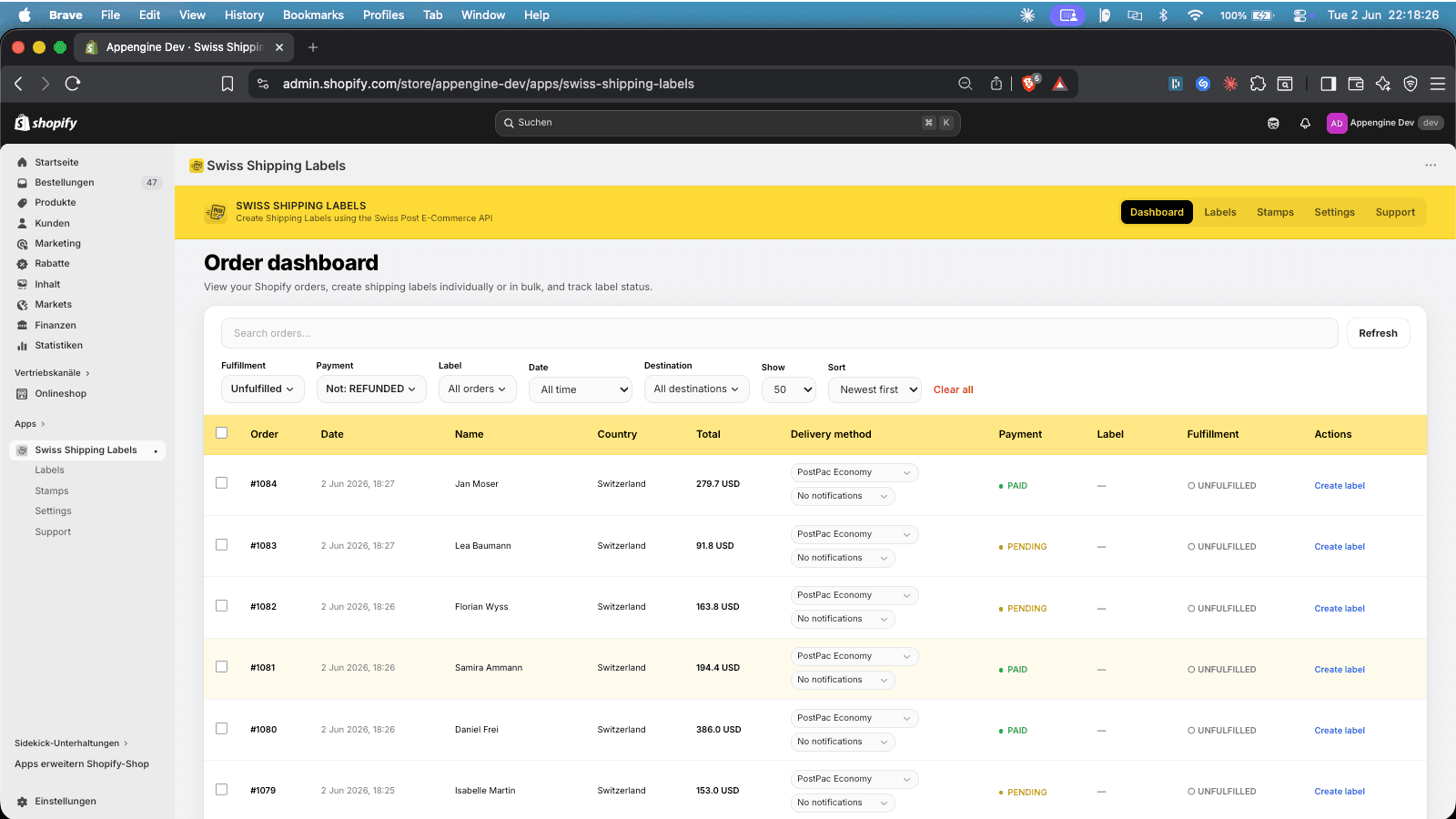Open Brave Wallet icon
This screenshot has width=1456, height=819.
1356,84
